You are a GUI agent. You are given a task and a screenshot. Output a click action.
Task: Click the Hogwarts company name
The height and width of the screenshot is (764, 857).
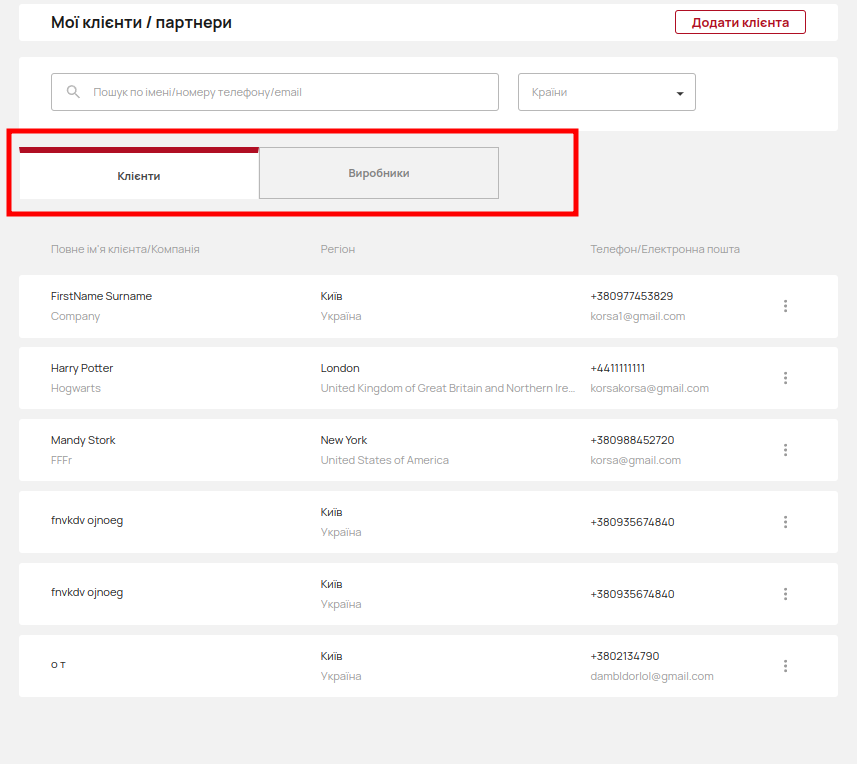pyautogui.click(x=75, y=389)
